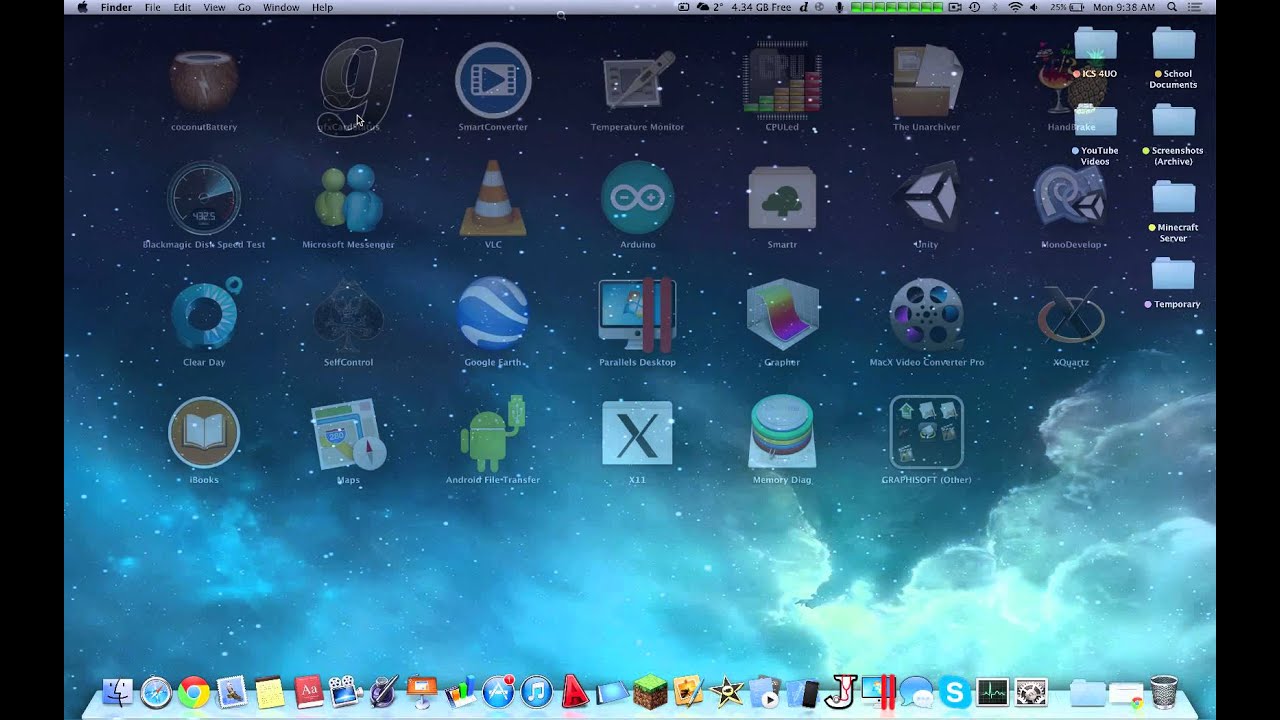Launch Safari from the Dock
Image resolution: width=1280 pixels, height=720 pixels.
(x=156, y=692)
